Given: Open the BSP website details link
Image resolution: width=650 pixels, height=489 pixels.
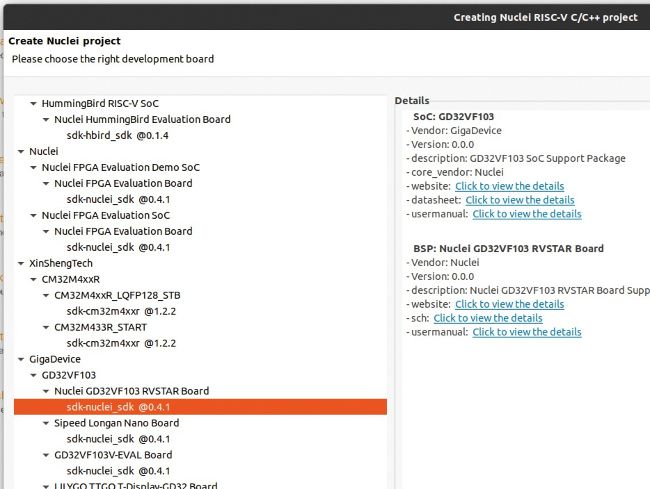Looking at the screenshot, I should click(x=509, y=304).
